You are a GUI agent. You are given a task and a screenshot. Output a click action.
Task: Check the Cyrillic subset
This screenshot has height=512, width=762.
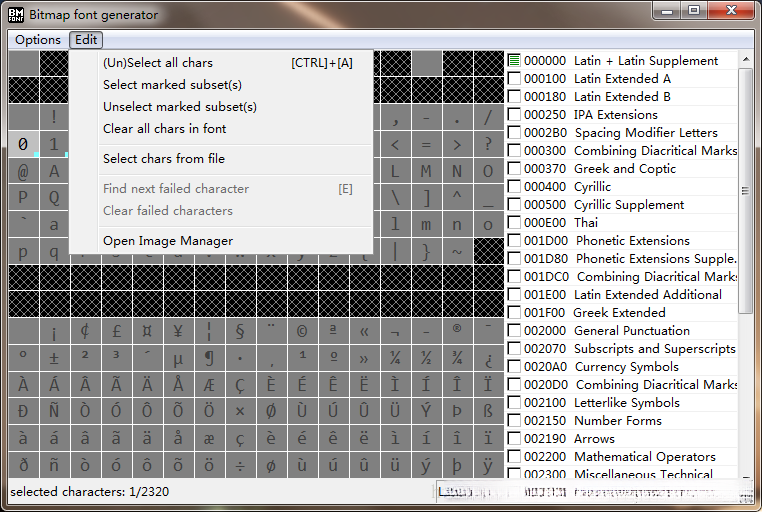pos(514,187)
